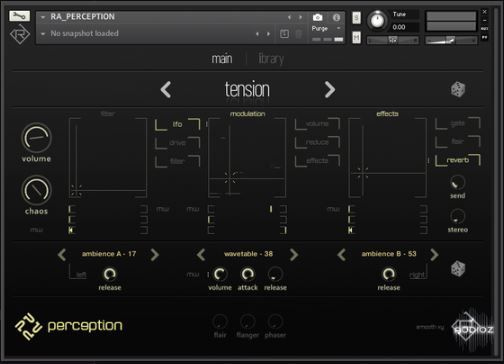Select next ambience B sample
The image size is (504, 364).
coord(434,255)
